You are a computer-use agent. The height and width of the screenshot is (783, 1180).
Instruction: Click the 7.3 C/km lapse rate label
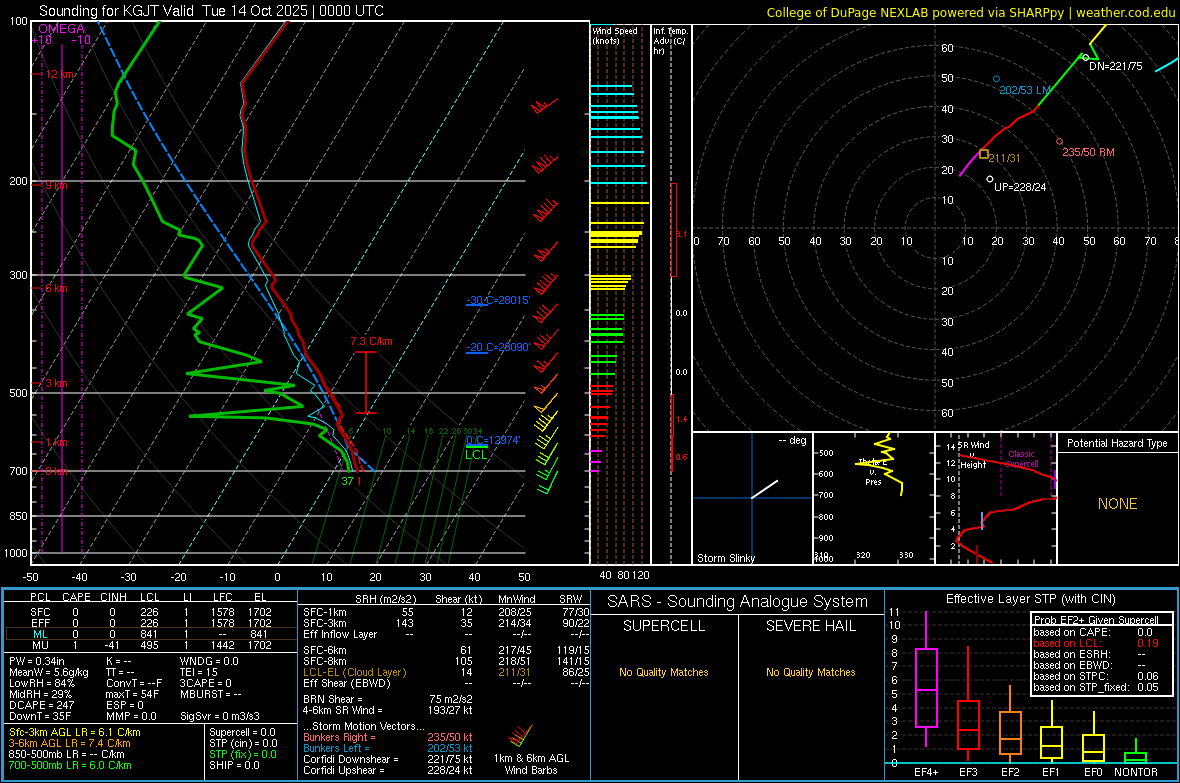(x=371, y=341)
